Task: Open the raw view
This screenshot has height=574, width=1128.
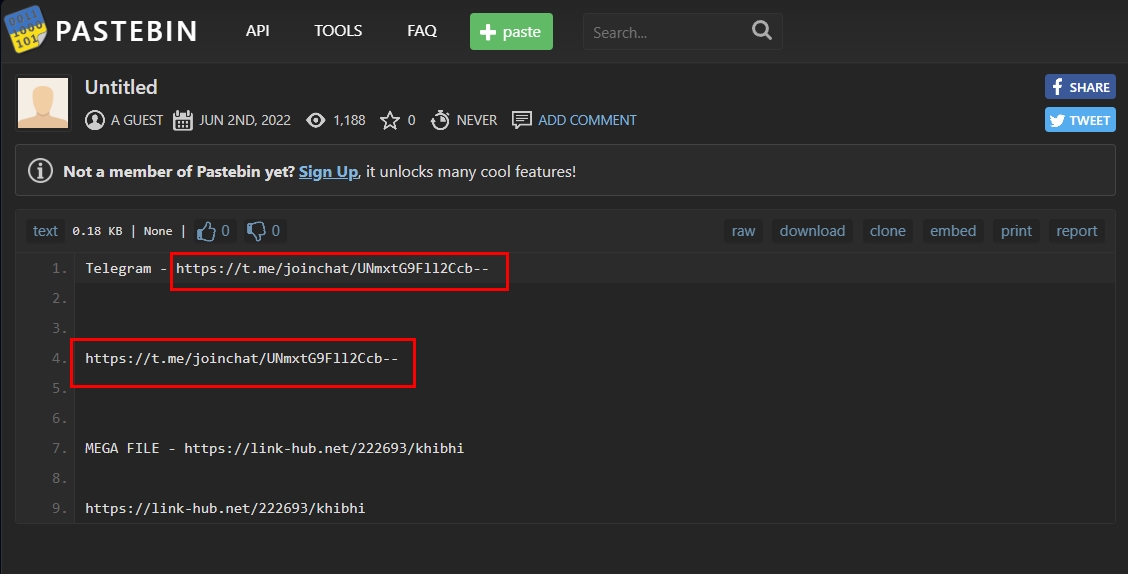Action: [x=743, y=231]
